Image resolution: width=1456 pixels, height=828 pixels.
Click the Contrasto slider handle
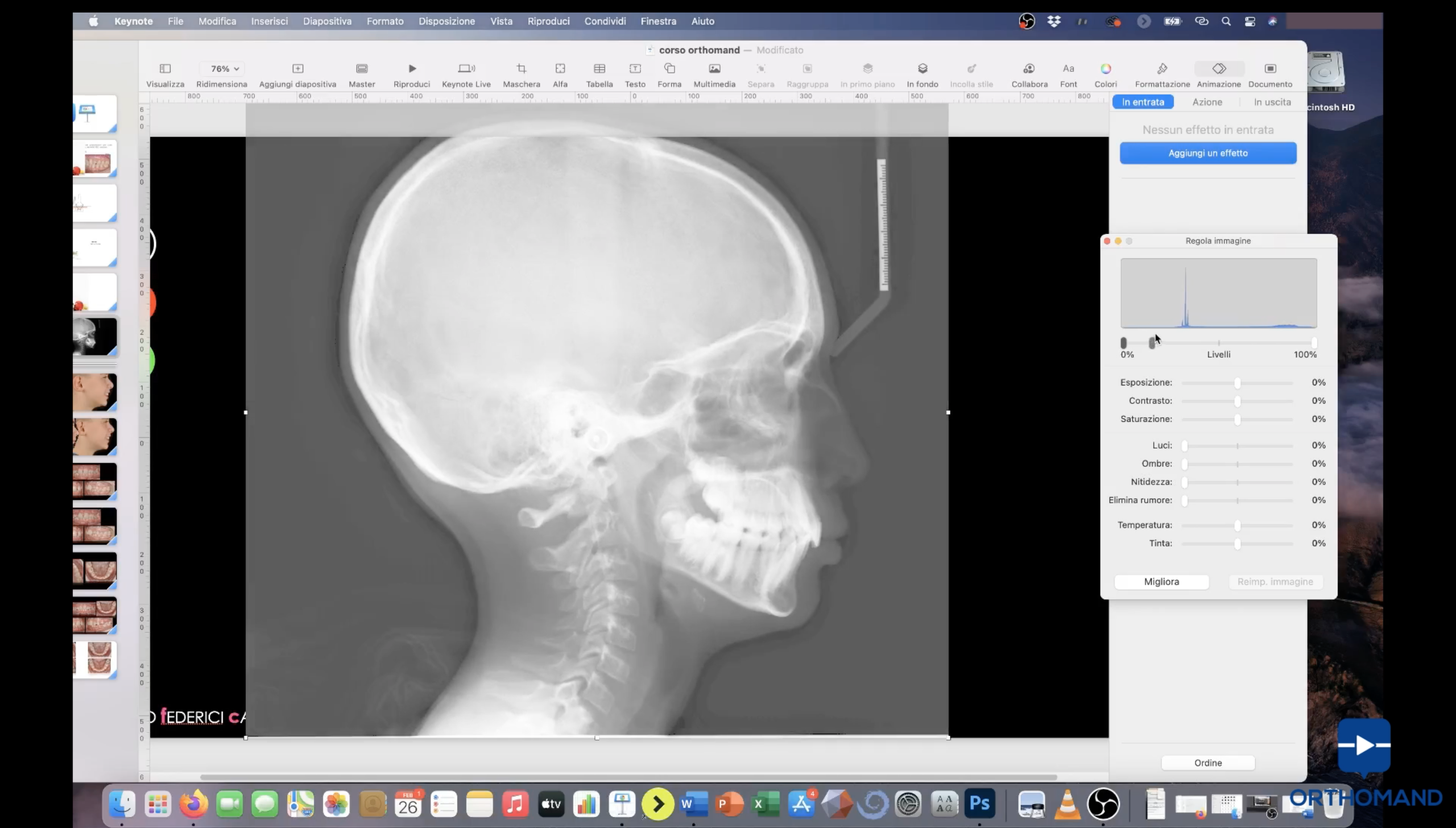click(x=1237, y=401)
